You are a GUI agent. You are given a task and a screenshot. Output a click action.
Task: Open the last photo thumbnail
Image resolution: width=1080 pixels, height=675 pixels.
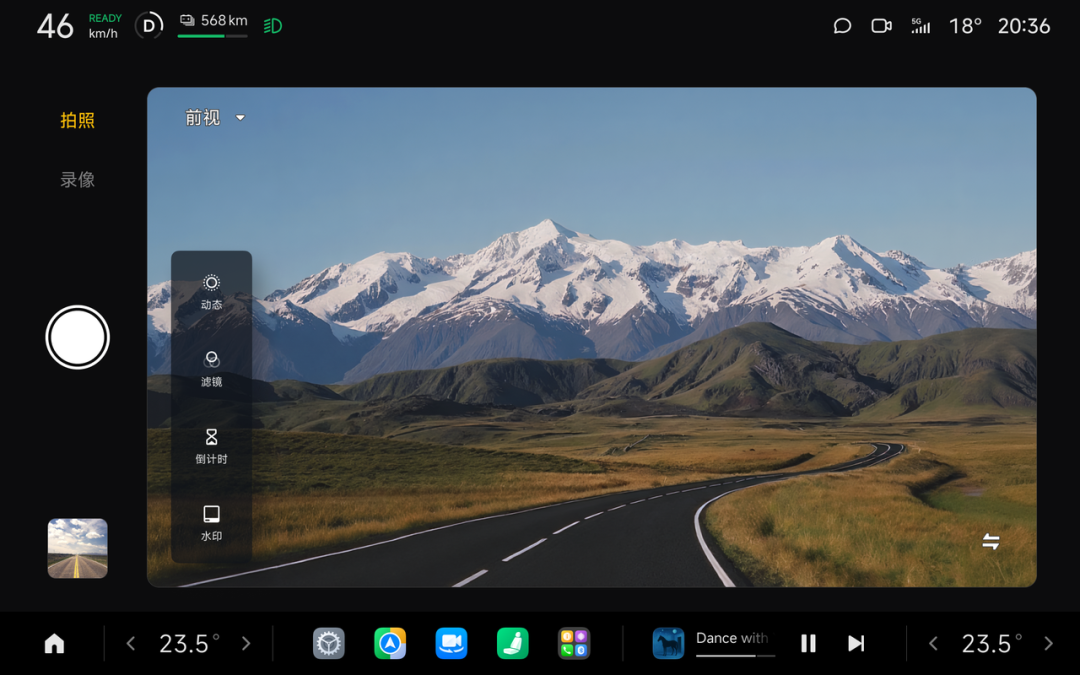(77, 548)
